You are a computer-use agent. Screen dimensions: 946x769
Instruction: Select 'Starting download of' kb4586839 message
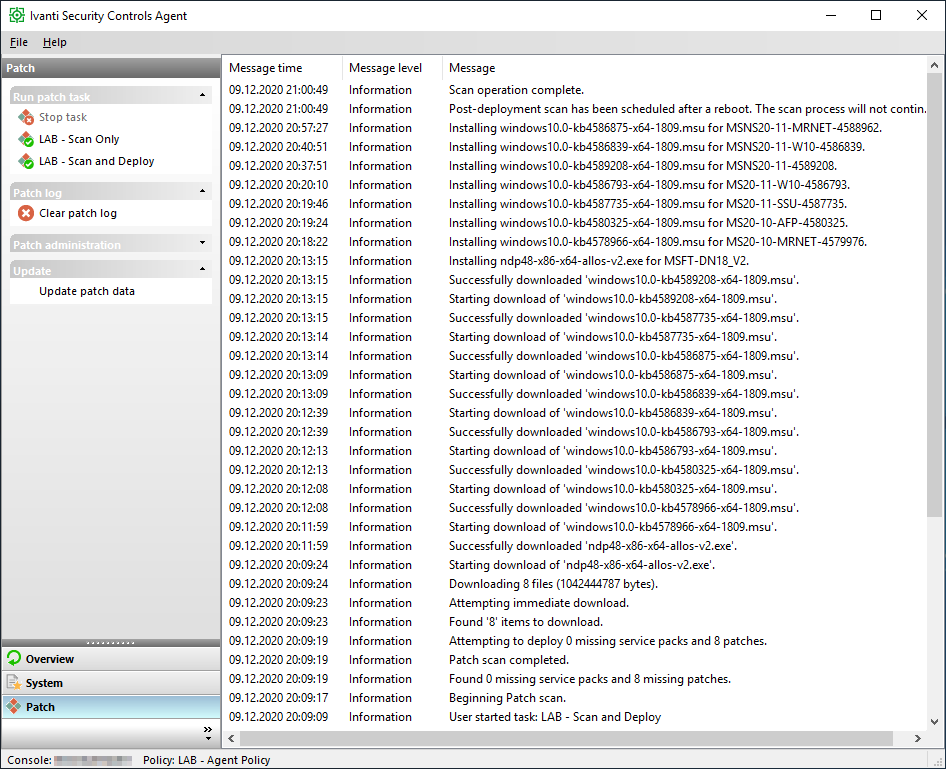[x=613, y=413]
